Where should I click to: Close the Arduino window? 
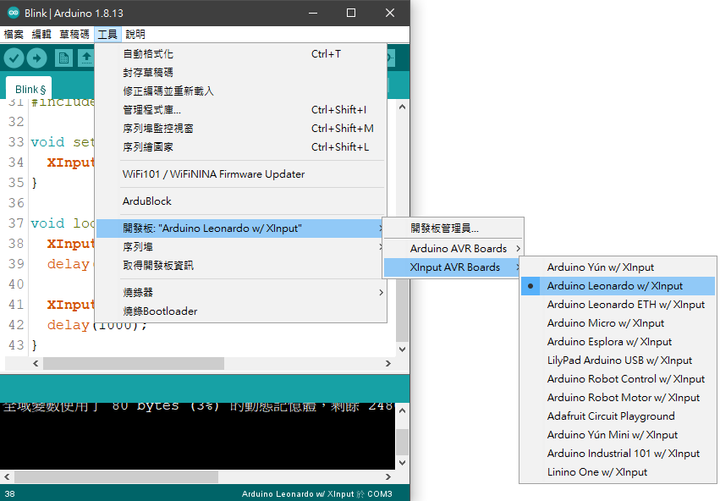(x=390, y=13)
